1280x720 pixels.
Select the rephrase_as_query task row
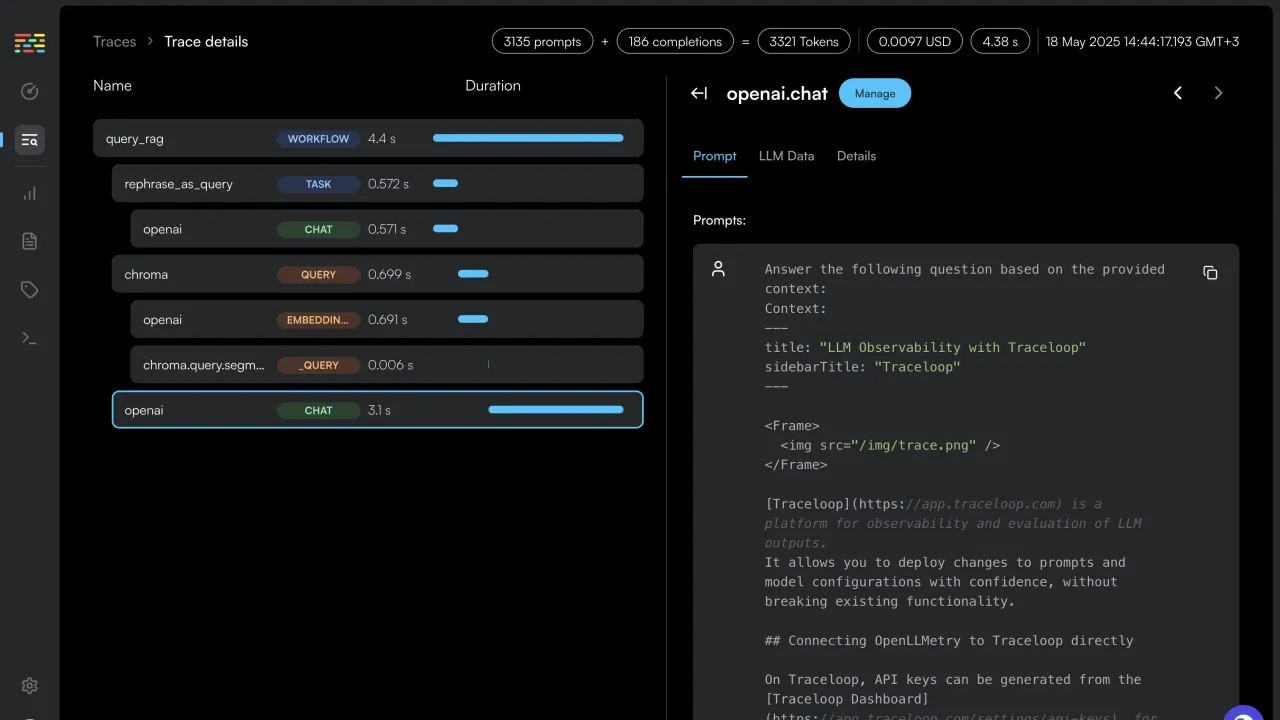click(377, 184)
